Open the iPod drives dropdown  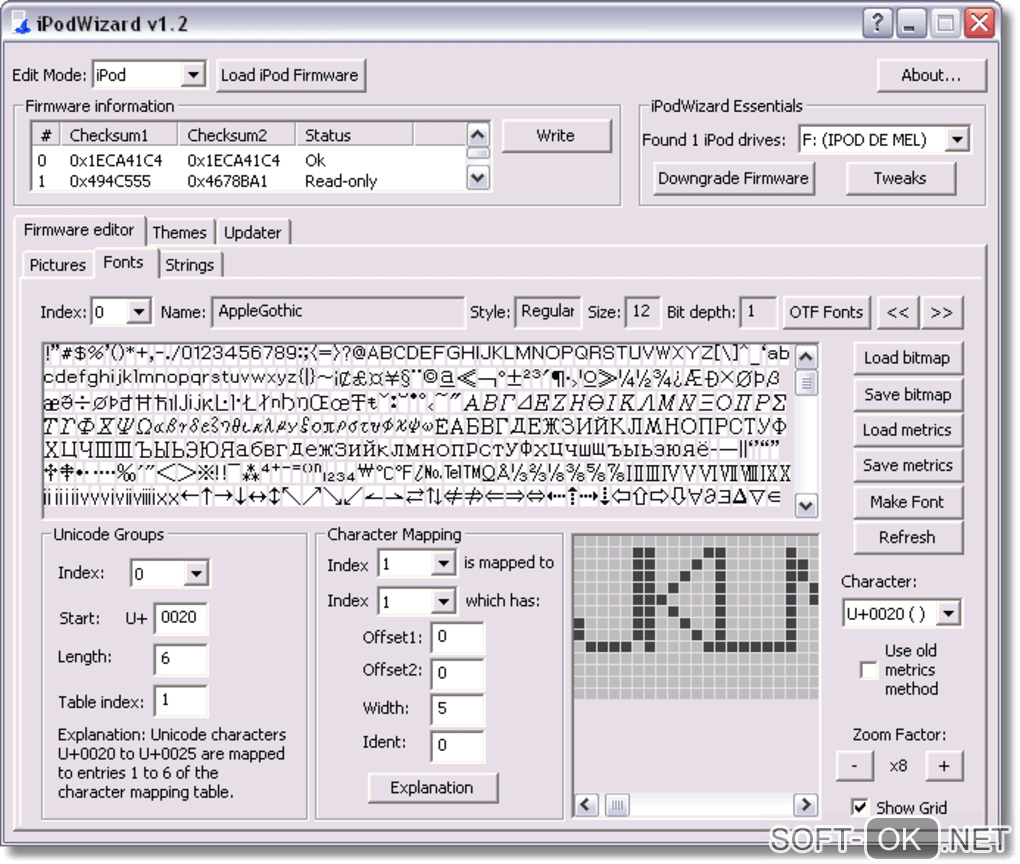pos(957,140)
